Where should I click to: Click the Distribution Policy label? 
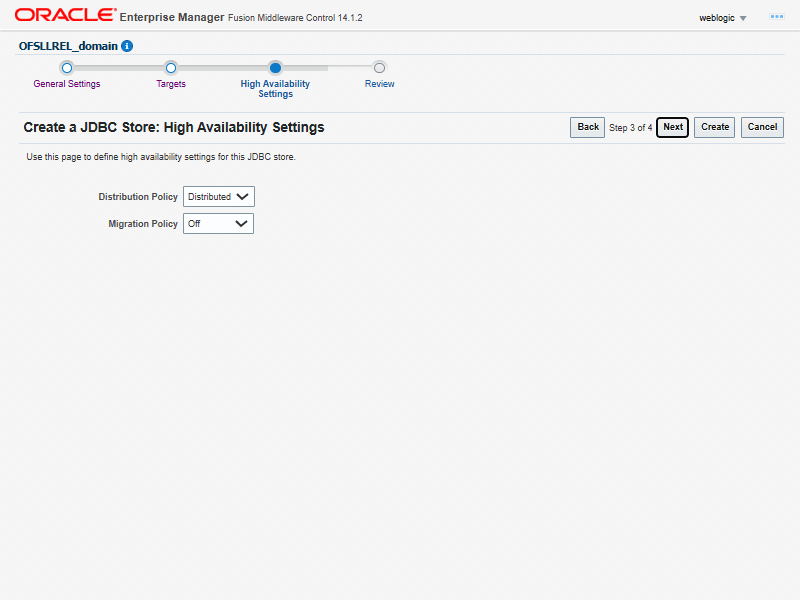coord(138,196)
